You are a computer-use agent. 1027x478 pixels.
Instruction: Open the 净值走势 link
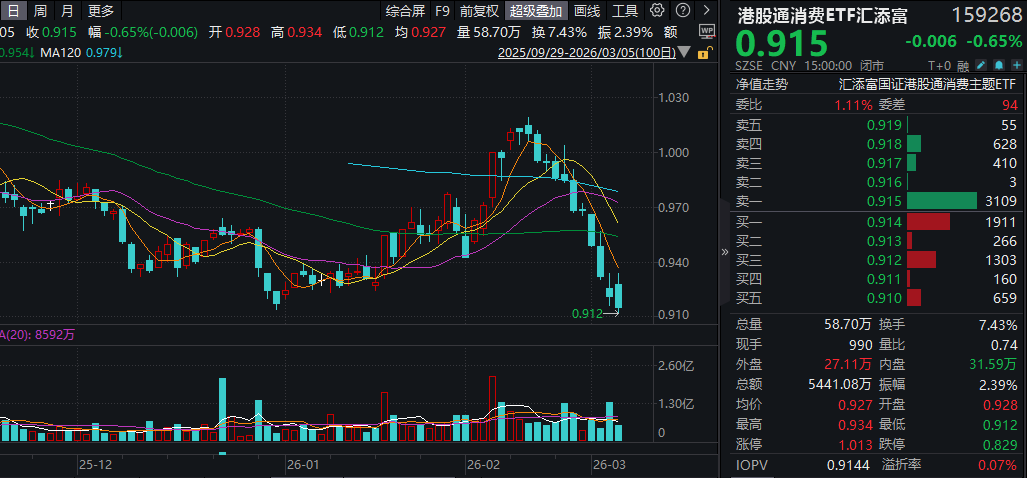tap(762, 85)
